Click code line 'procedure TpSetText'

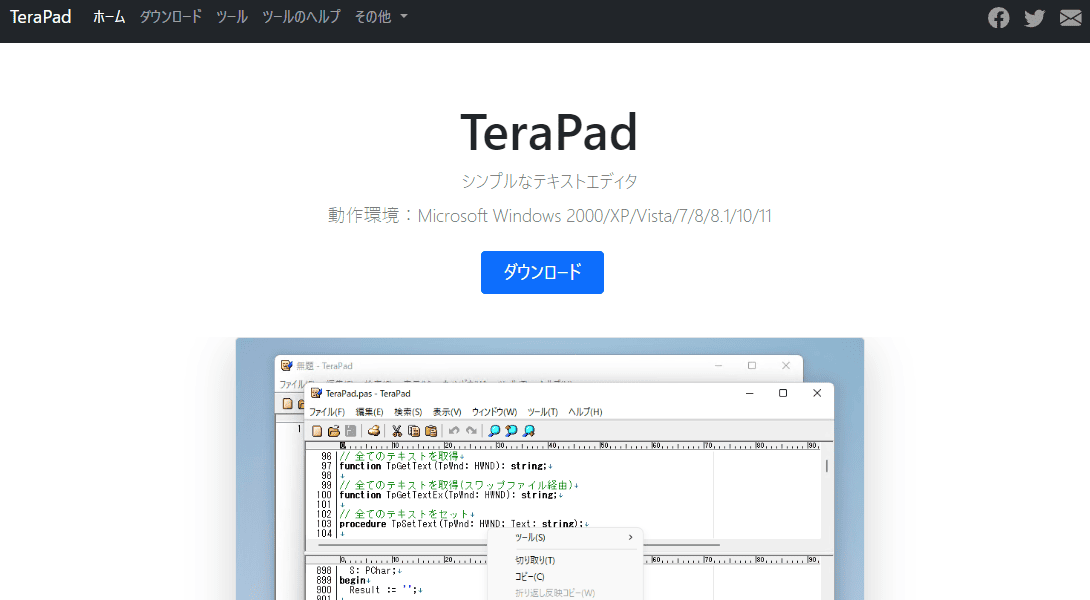pos(464,524)
